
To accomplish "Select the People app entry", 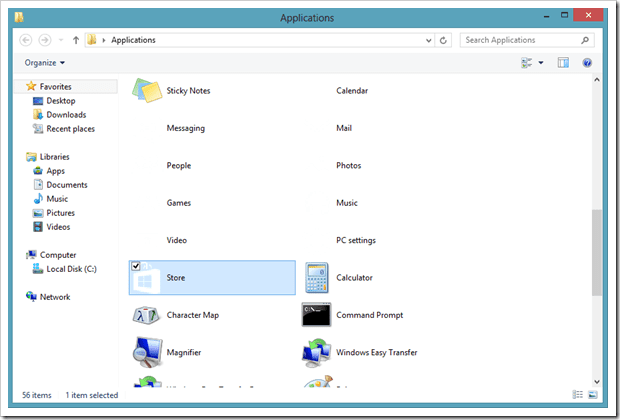I will point(179,165).
